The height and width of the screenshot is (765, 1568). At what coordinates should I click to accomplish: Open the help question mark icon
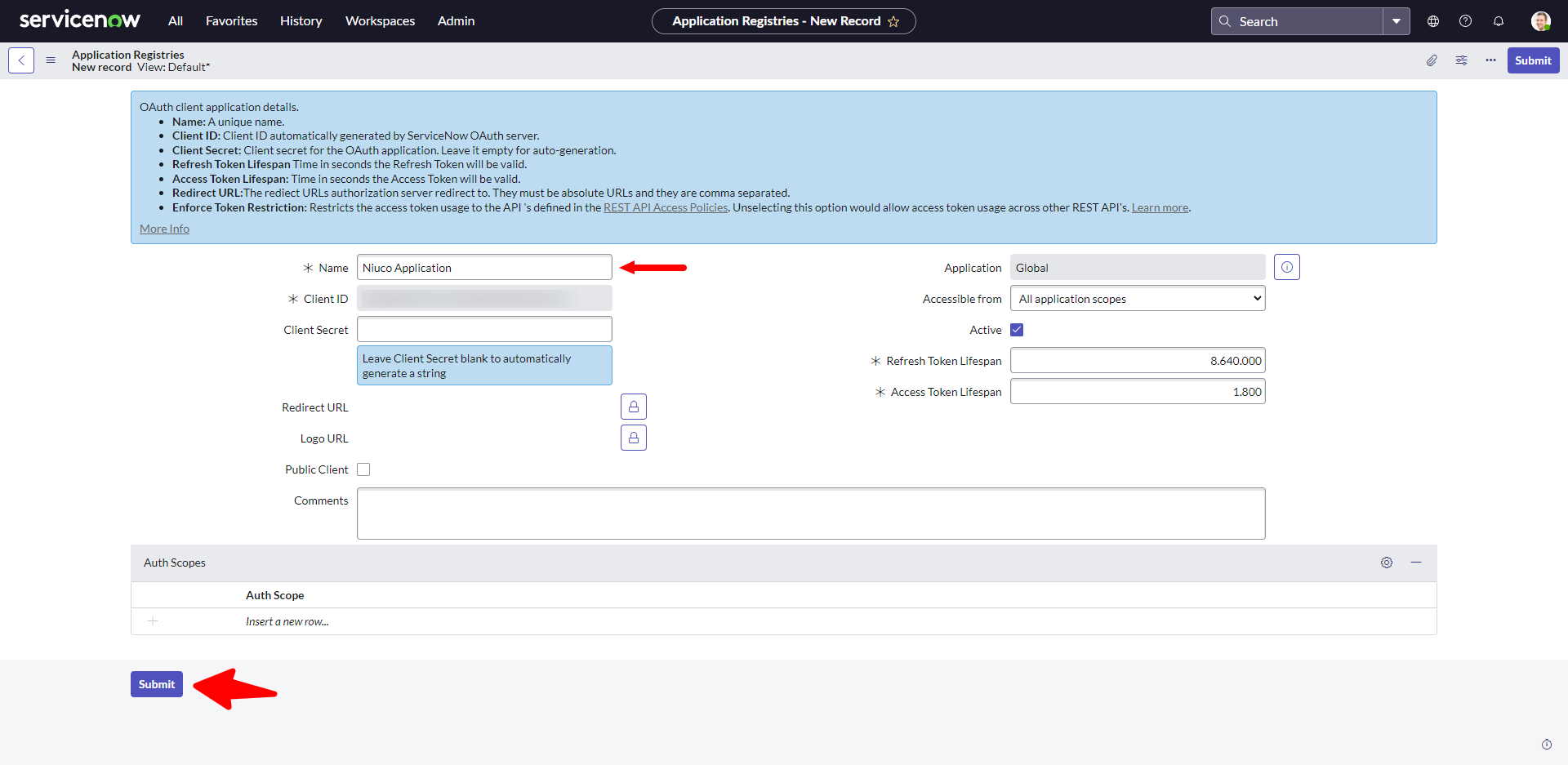1466,21
